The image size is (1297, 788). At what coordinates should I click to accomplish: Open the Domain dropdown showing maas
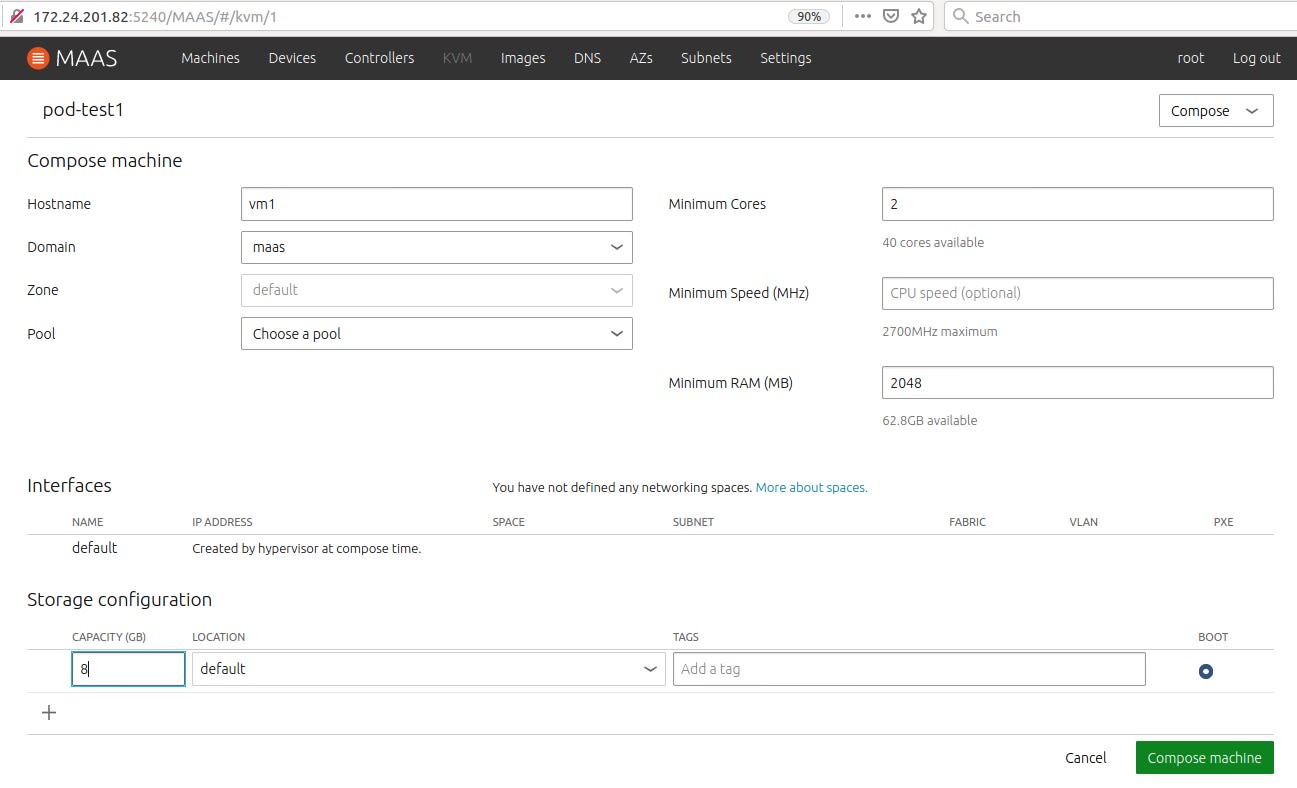437,247
